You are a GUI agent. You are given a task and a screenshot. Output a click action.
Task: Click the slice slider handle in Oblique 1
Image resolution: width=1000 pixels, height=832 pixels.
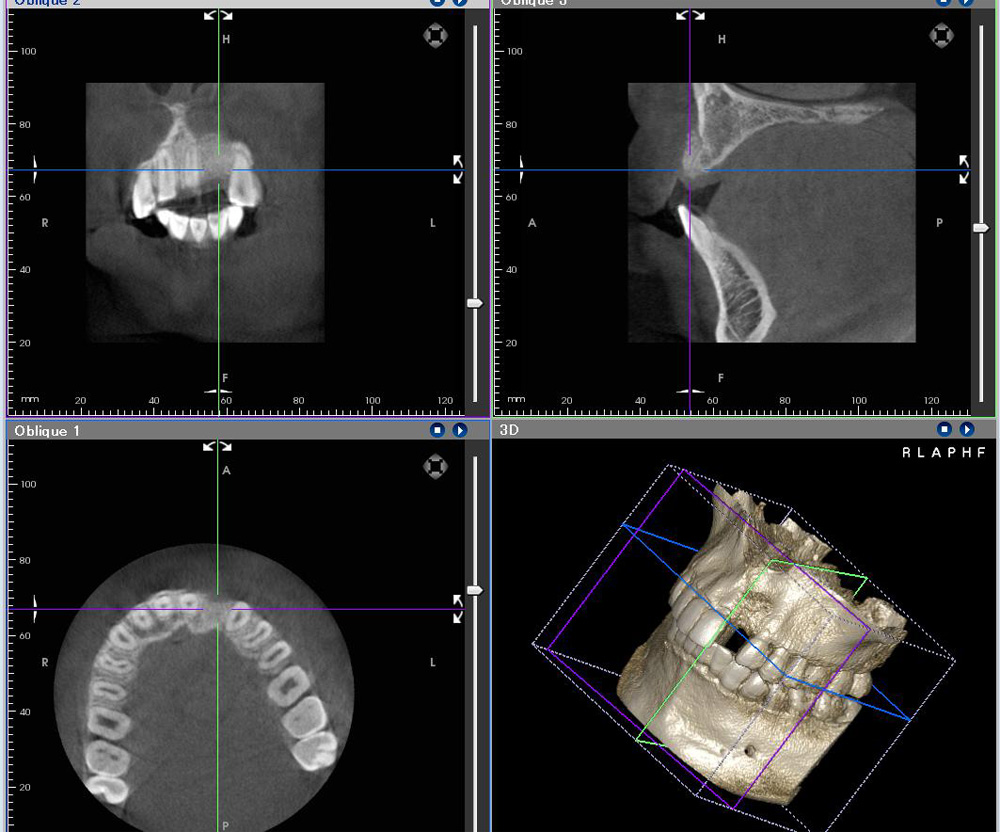[475, 591]
